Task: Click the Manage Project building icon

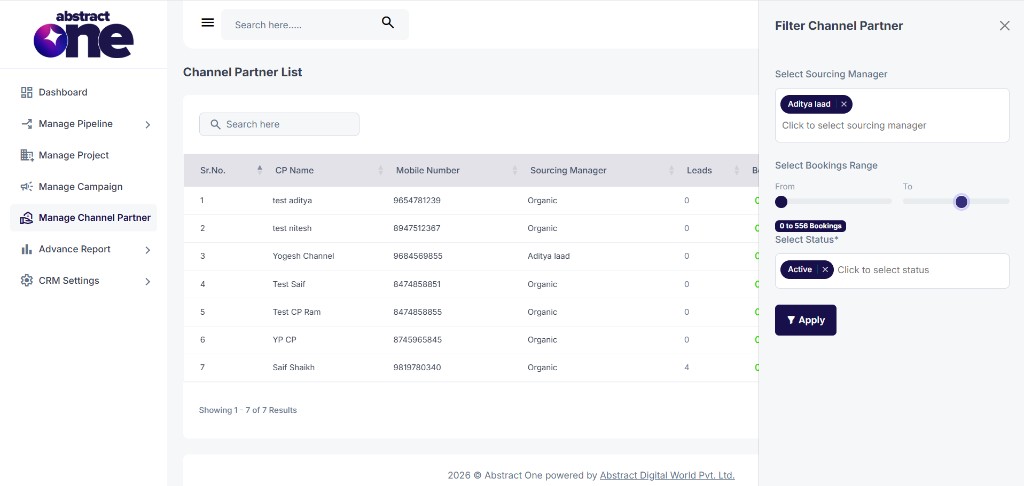Action: pyautogui.click(x=27, y=155)
